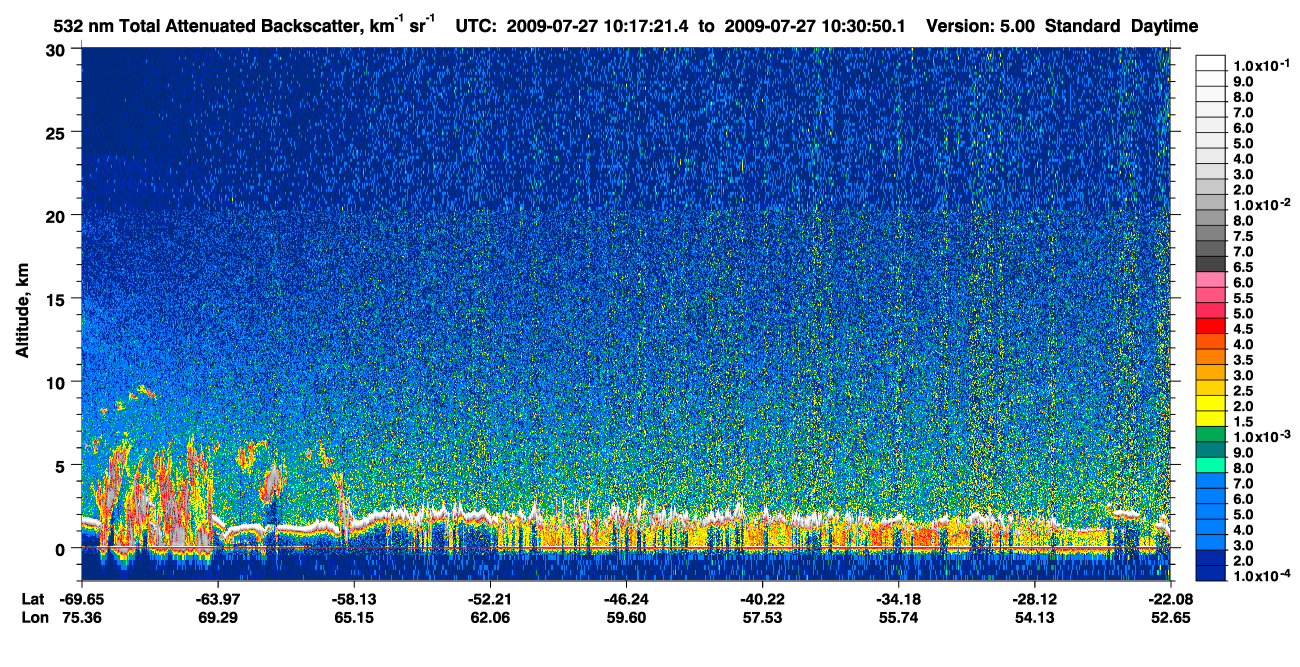The image size is (1300, 667).
Task: Click longitude value '69.29'
Action: pyautogui.click(x=217, y=619)
